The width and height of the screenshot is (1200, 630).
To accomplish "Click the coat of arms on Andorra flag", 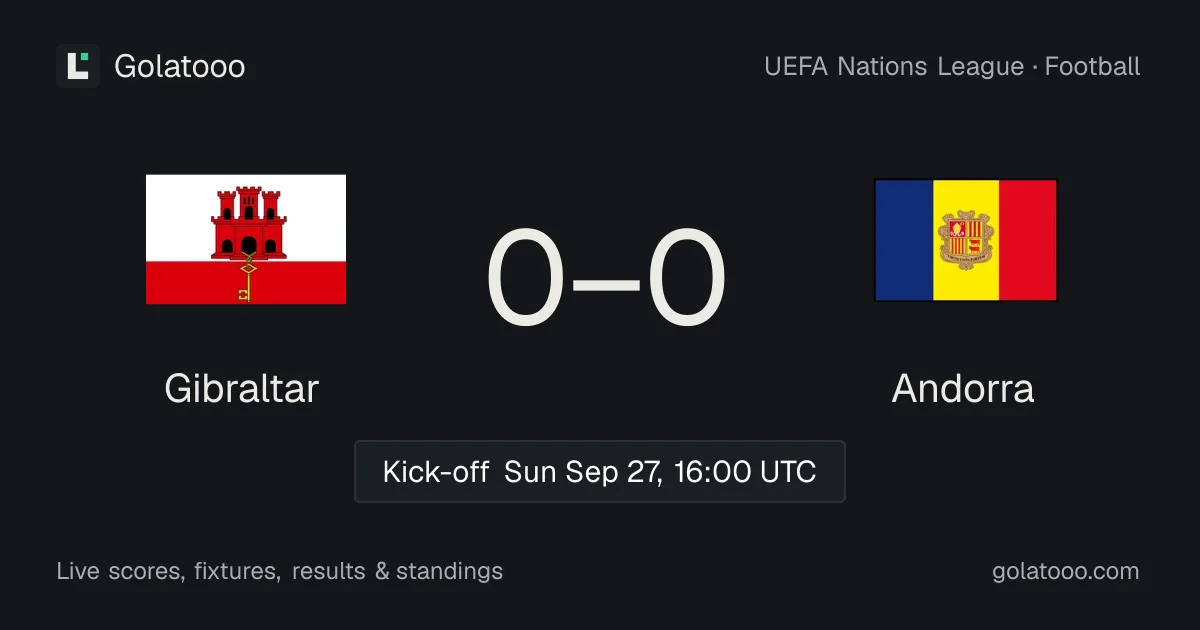I will [966, 240].
